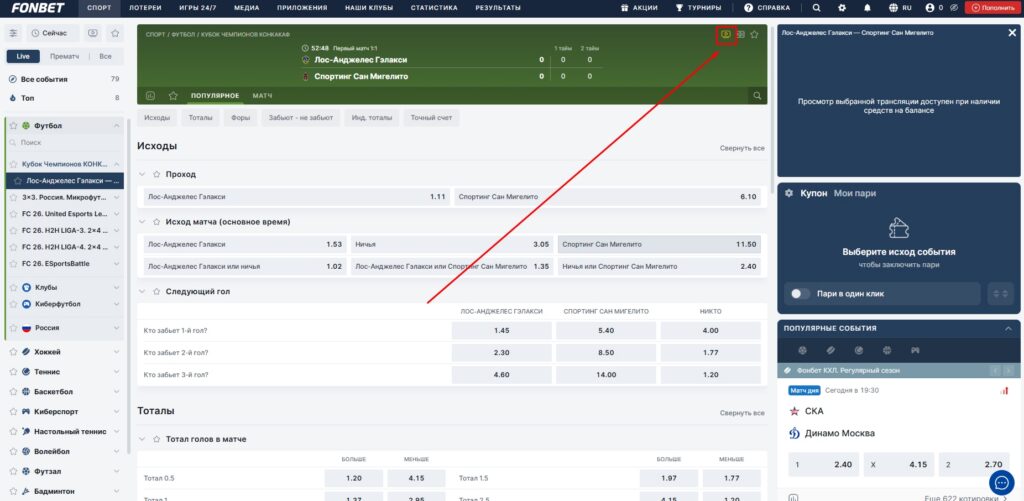The height and width of the screenshot is (501, 1024).
Task: Collapse the 'Популярные события' panel
Action: click(x=1009, y=328)
